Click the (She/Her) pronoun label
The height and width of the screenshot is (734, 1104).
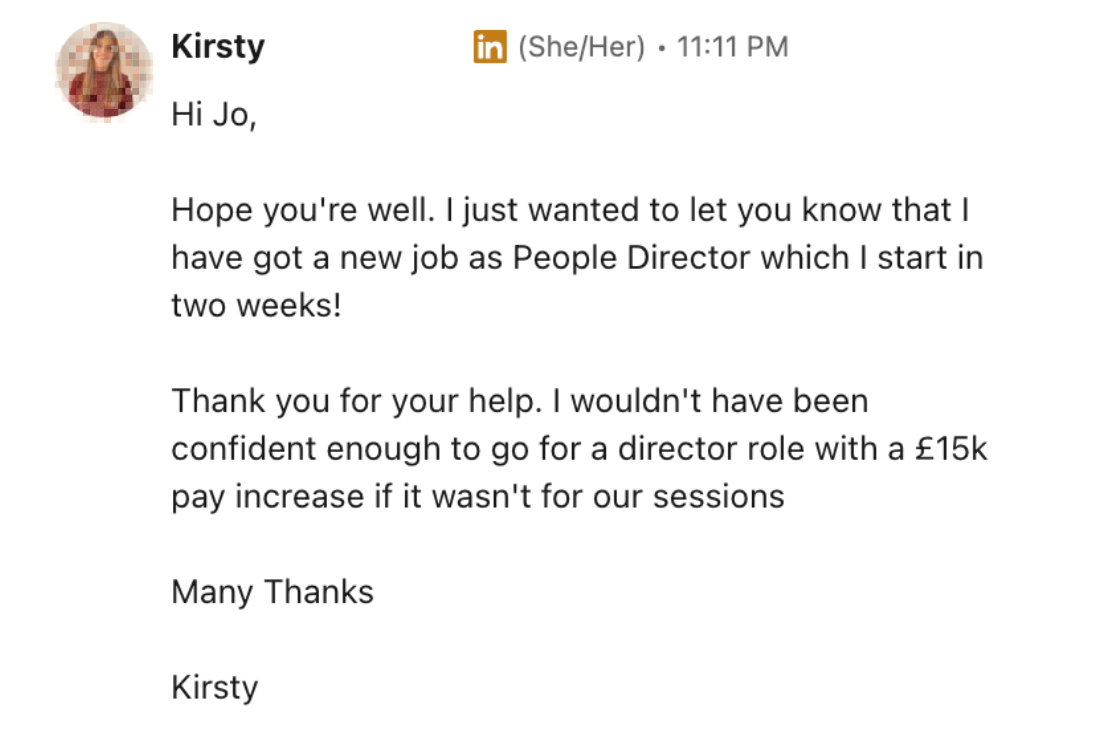tap(581, 47)
